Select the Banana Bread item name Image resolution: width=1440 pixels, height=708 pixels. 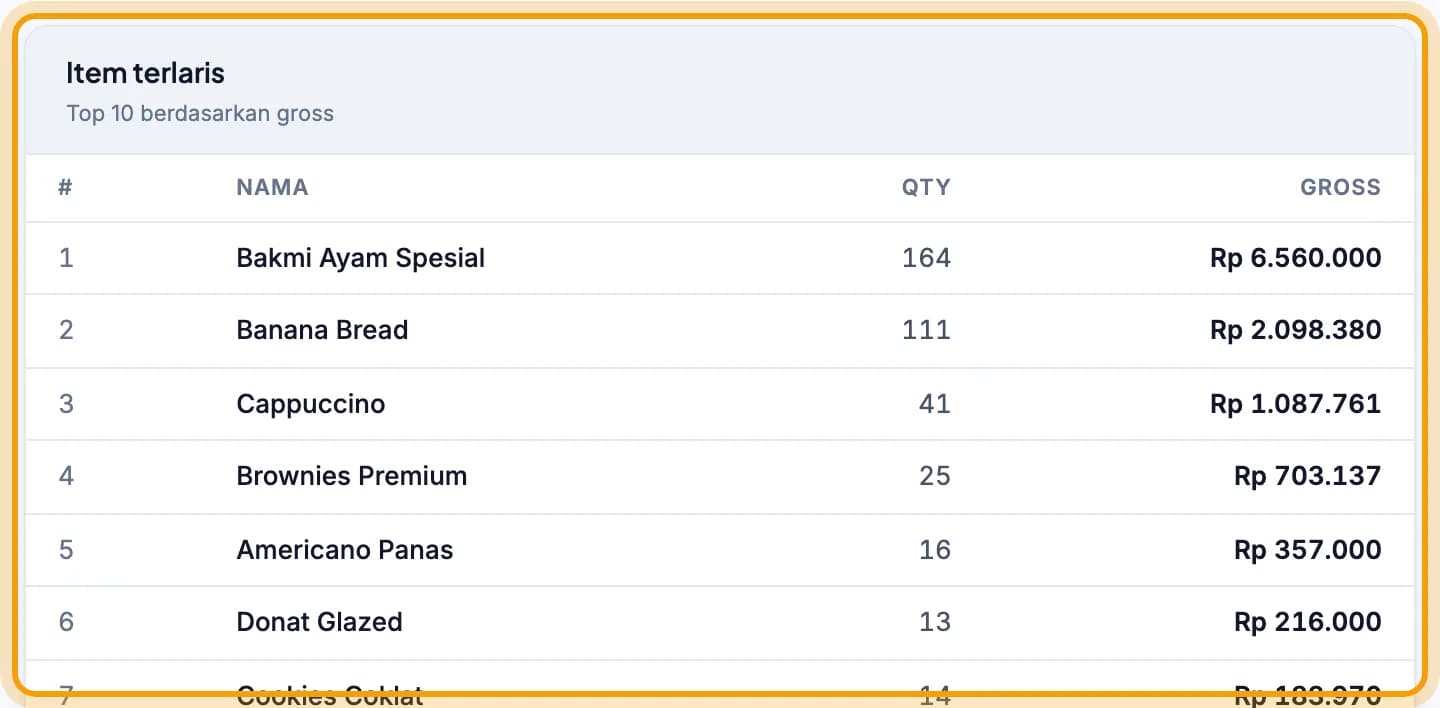[322, 330]
